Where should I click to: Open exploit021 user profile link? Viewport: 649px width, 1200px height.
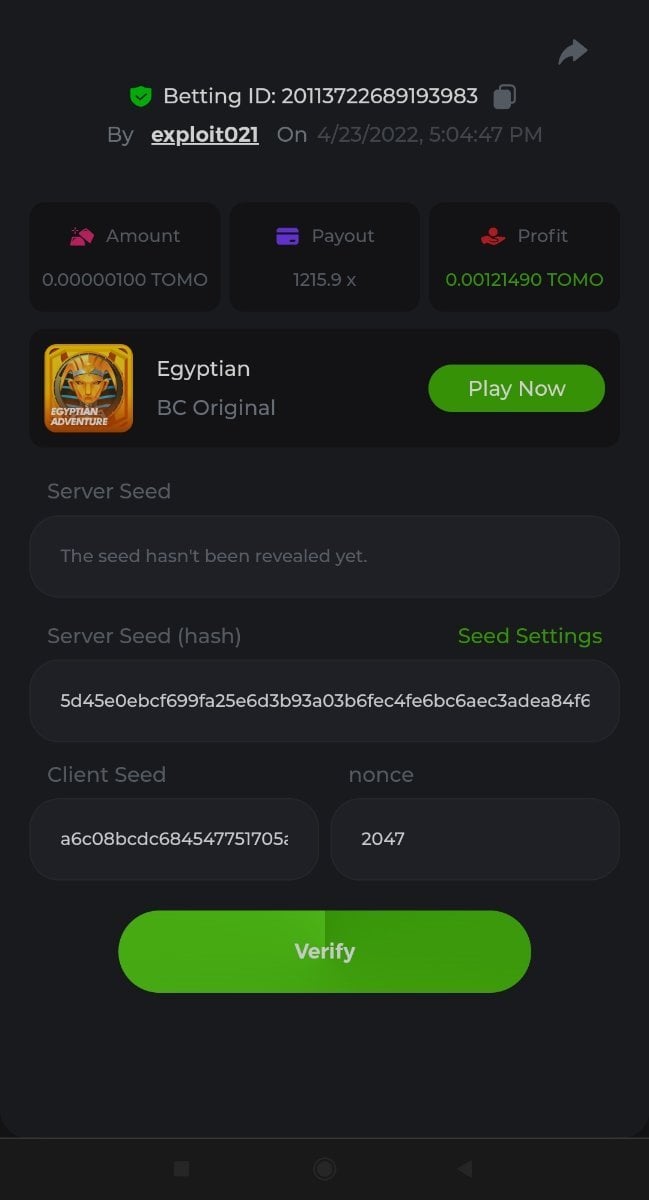click(205, 135)
